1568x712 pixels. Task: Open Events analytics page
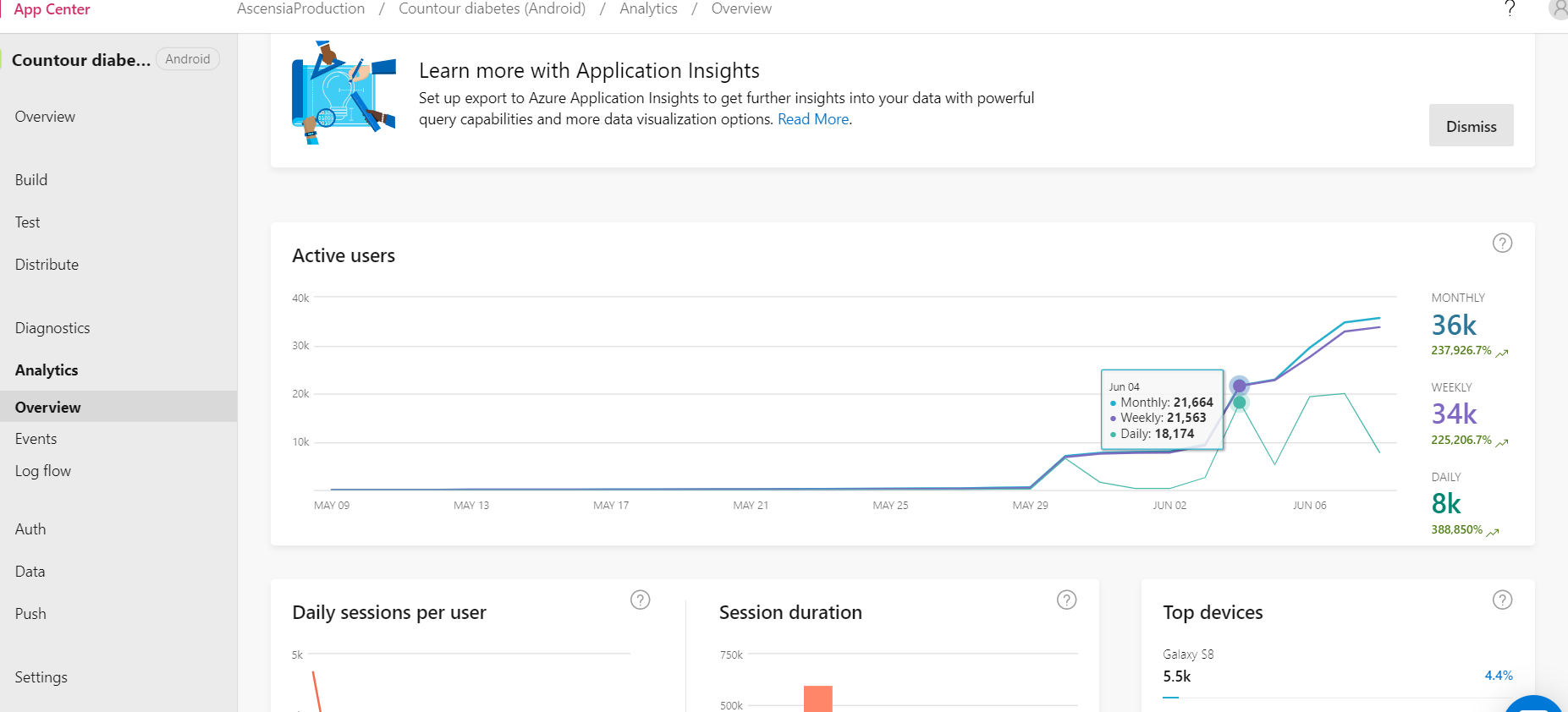tap(36, 439)
